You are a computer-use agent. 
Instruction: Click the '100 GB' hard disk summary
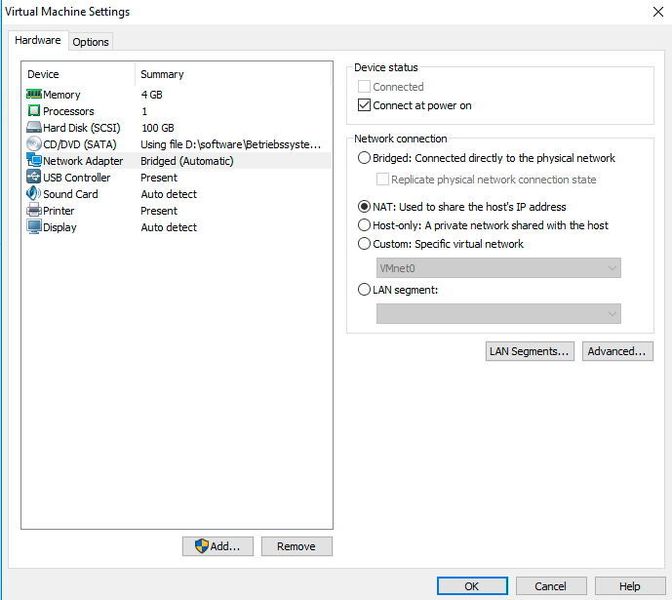[158, 128]
